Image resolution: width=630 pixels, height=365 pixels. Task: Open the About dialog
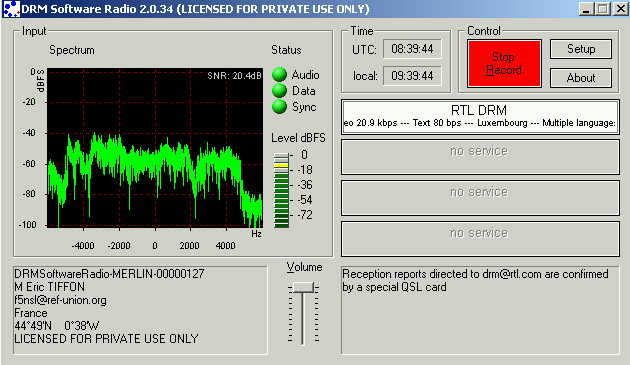(581, 78)
